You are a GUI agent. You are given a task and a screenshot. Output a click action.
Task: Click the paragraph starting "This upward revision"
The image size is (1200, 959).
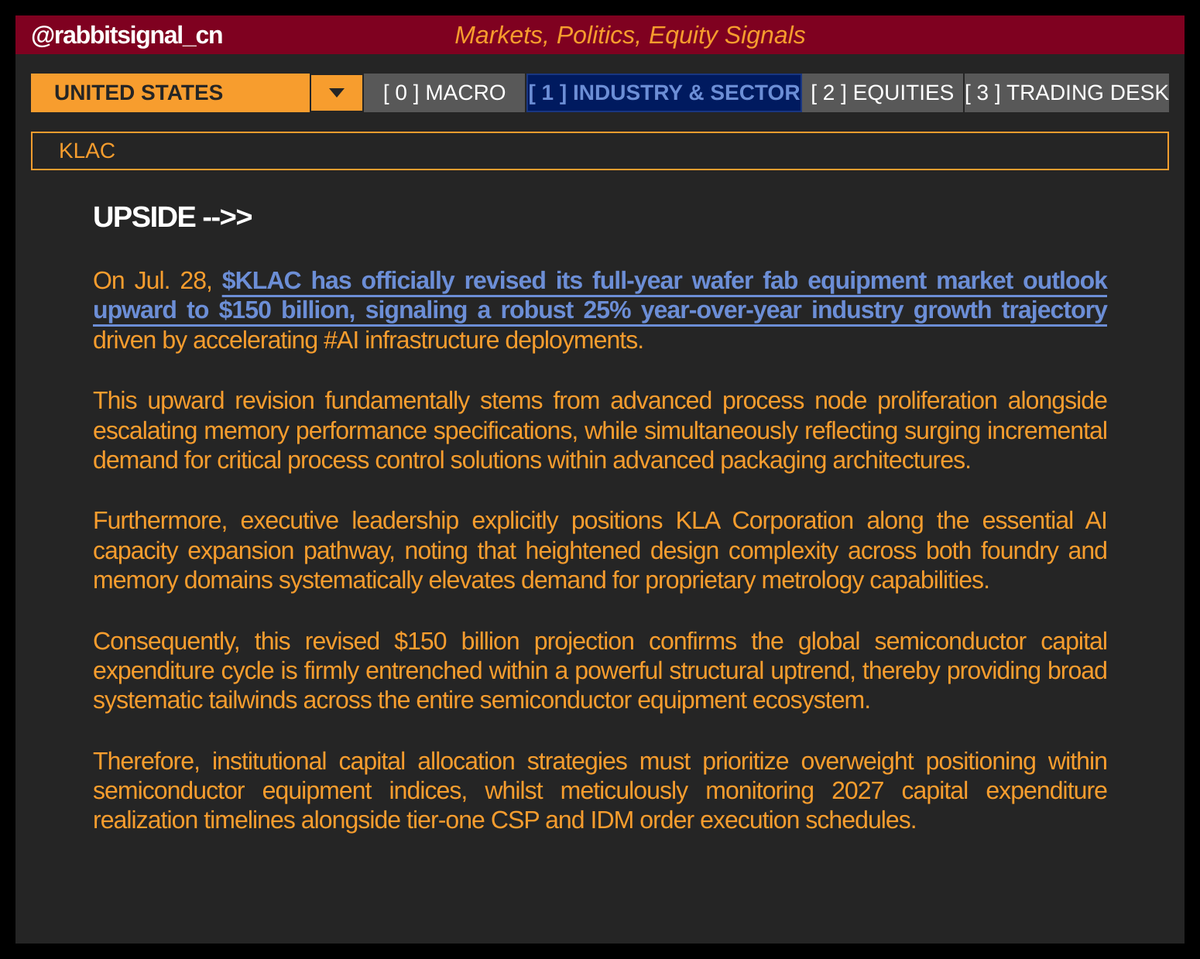[600, 431]
